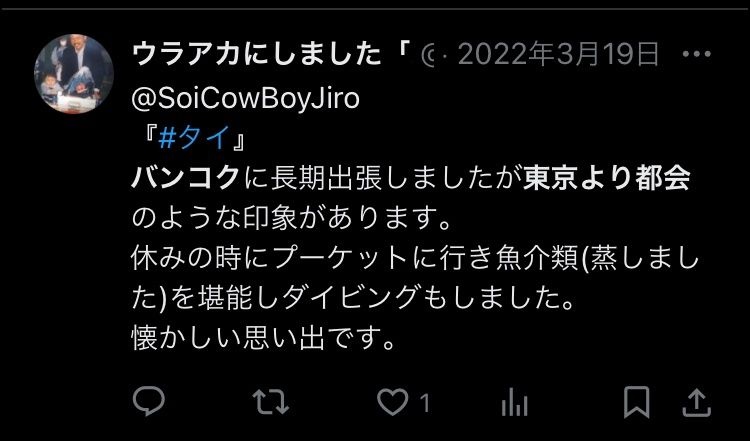Open the @SoiCowBoyJiro mention
750x441 pixels.
pyautogui.click(x=245, y=99)
